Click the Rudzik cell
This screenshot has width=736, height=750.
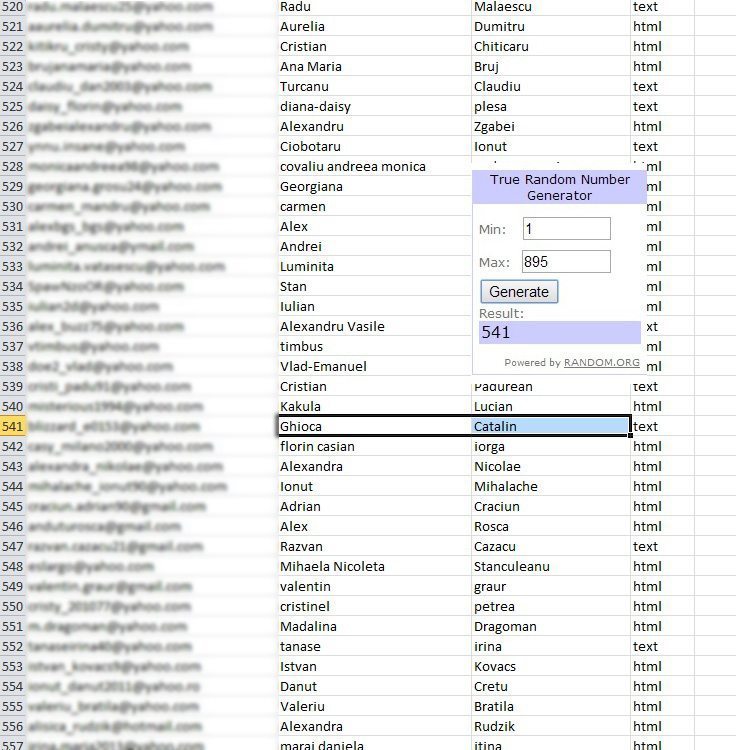(x=550, y=726)
